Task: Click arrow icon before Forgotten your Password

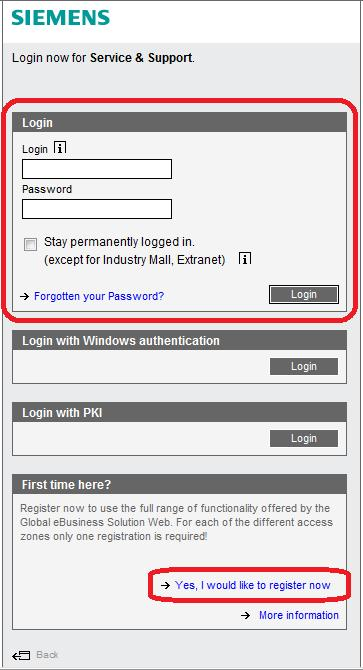Action: [x=25, y=296]
